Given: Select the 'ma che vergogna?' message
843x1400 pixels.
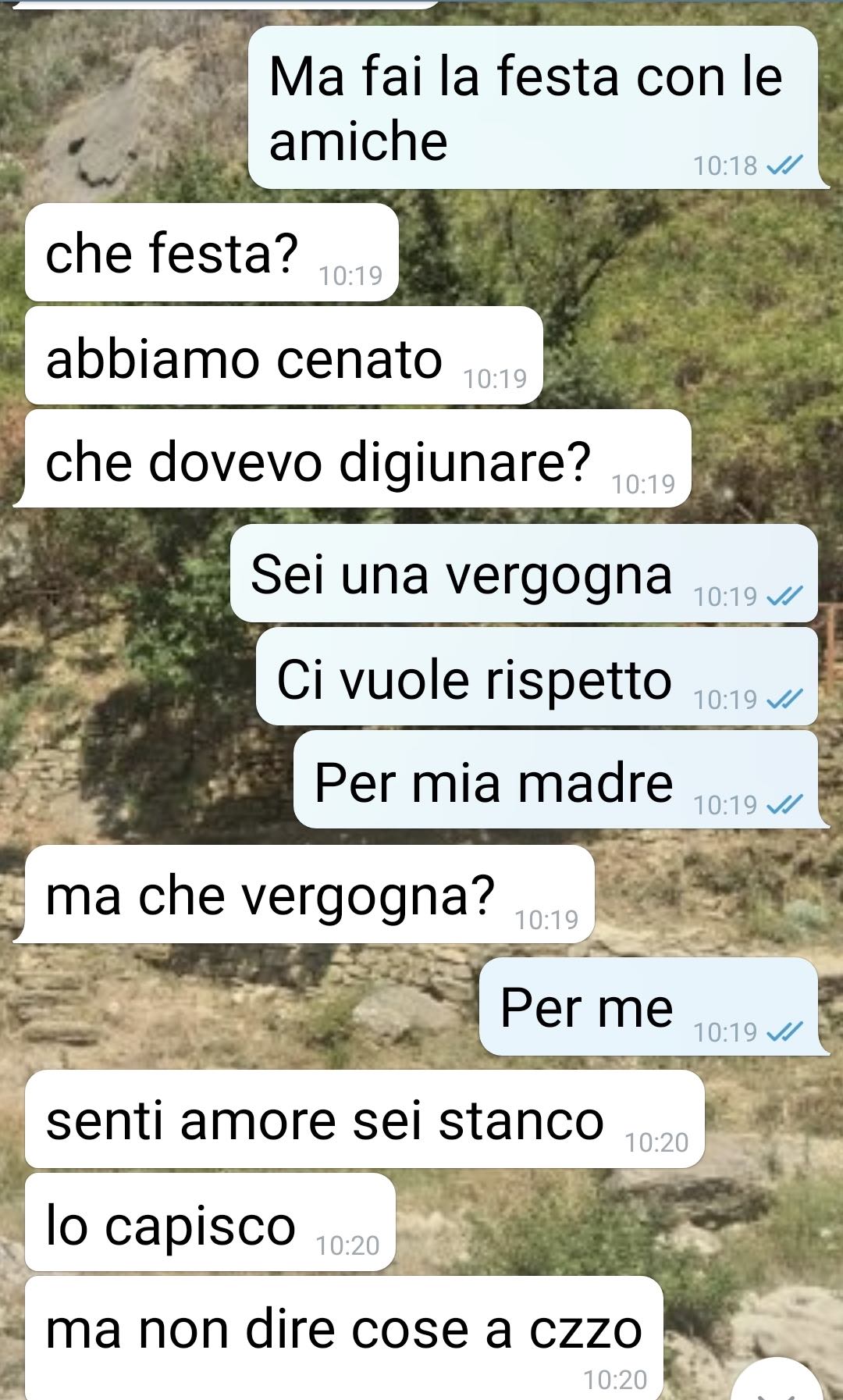Looking at the screenshot, I should point(304,894).
